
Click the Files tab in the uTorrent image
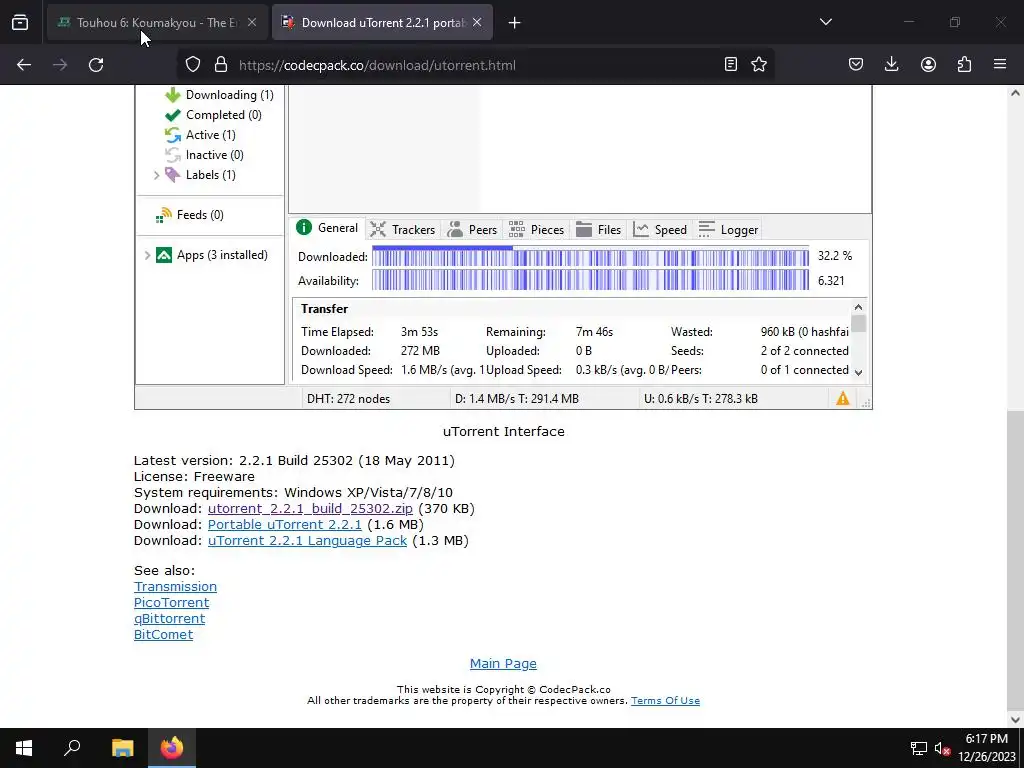coord(599,230)
